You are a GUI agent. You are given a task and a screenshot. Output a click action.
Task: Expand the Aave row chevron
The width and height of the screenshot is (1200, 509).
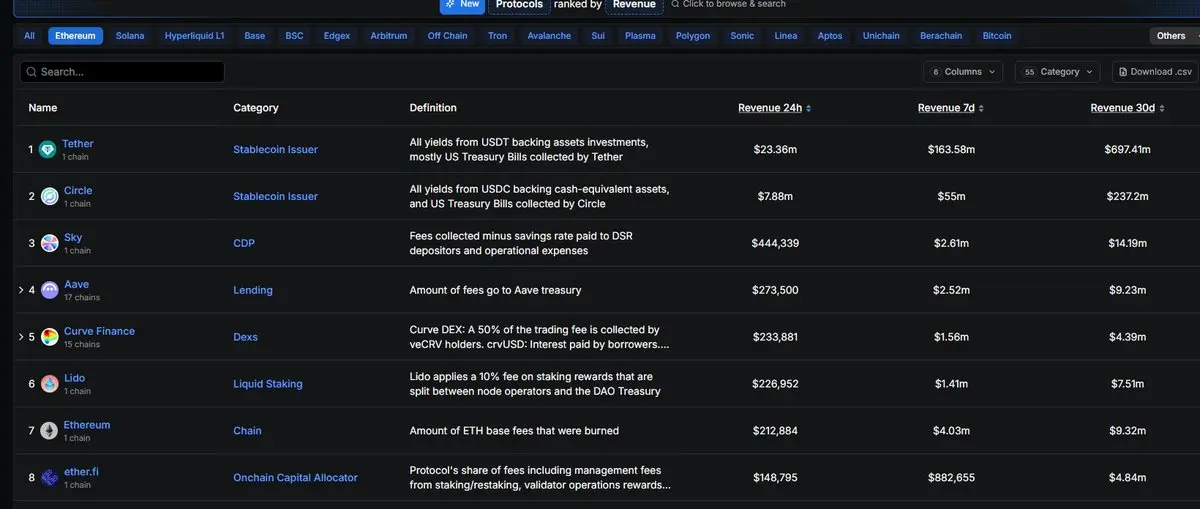tap(21, 291)
